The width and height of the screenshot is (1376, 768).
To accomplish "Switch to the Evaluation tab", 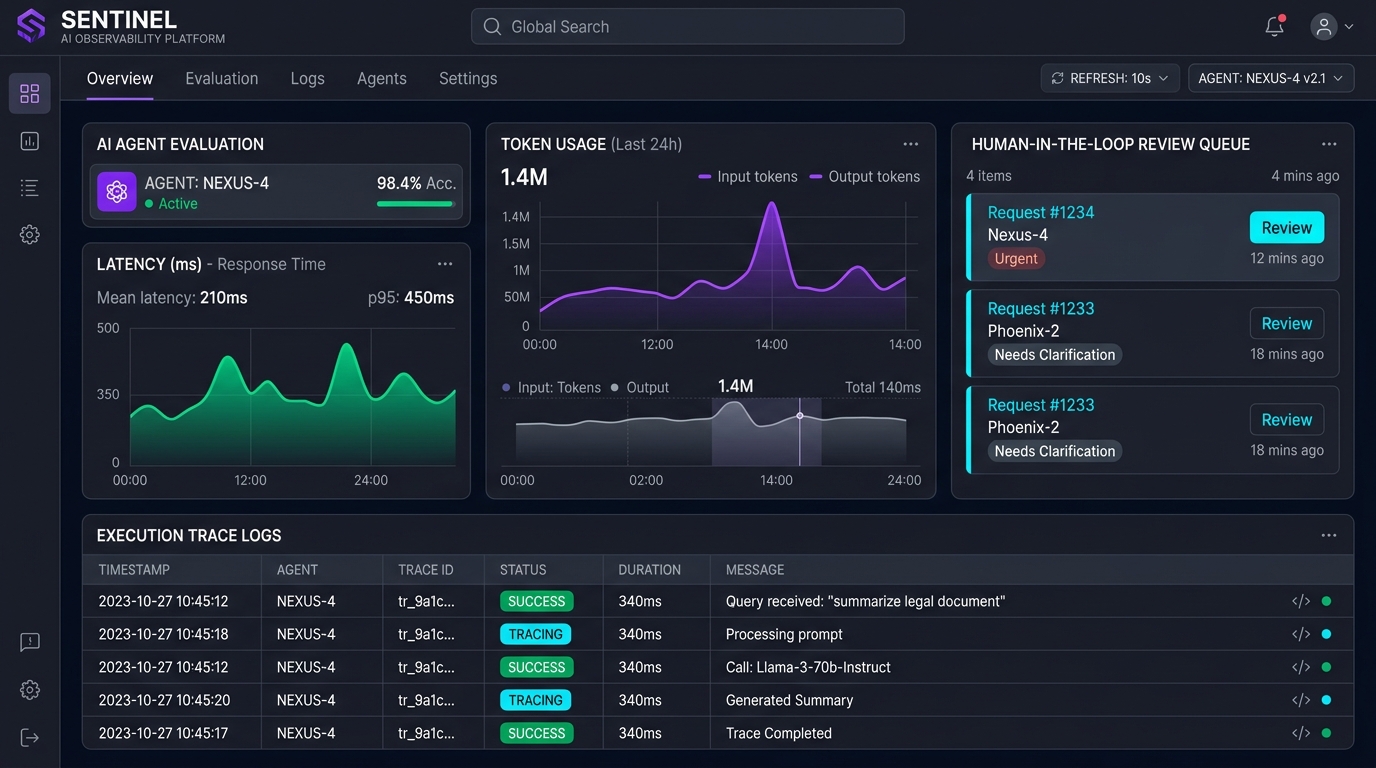I will [222, 78].
